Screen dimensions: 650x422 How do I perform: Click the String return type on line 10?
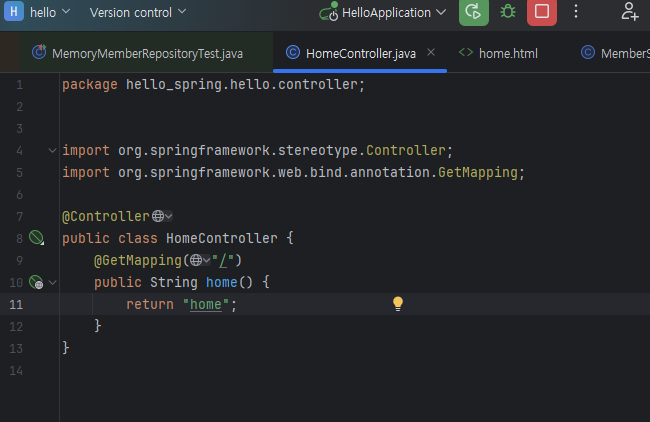point(174,282)
